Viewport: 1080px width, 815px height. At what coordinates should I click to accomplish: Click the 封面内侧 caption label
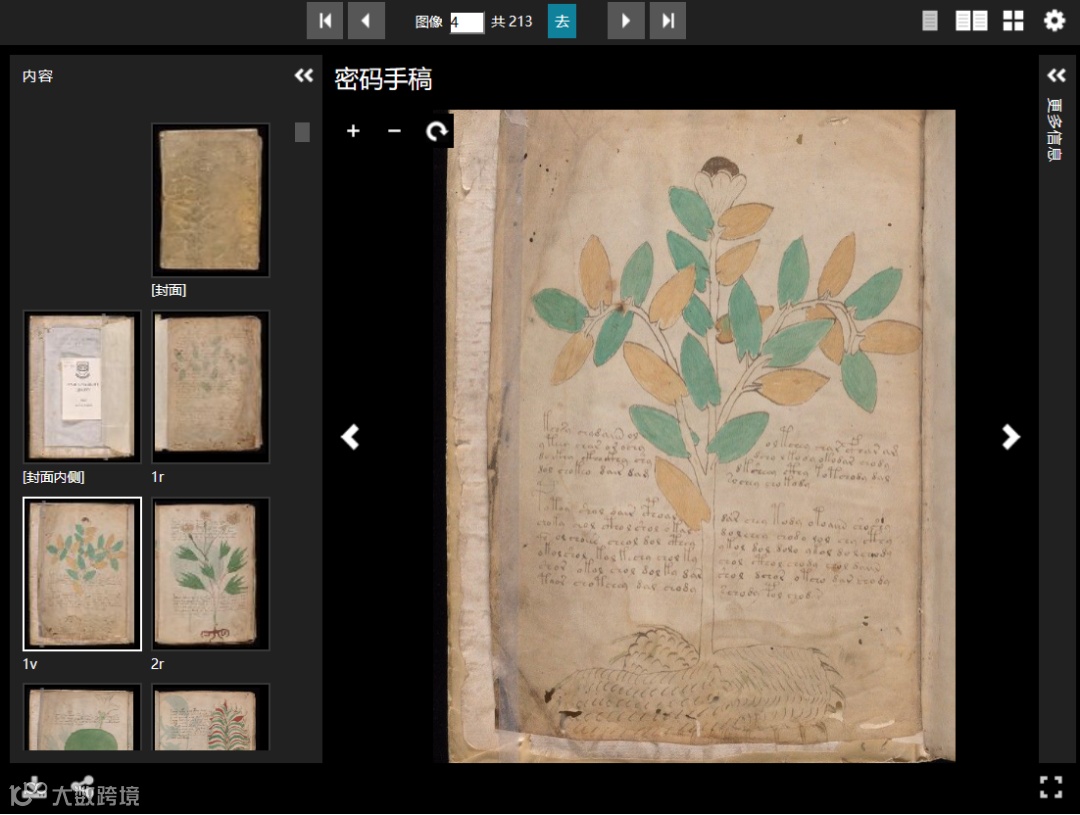click(x=53, y=477)
